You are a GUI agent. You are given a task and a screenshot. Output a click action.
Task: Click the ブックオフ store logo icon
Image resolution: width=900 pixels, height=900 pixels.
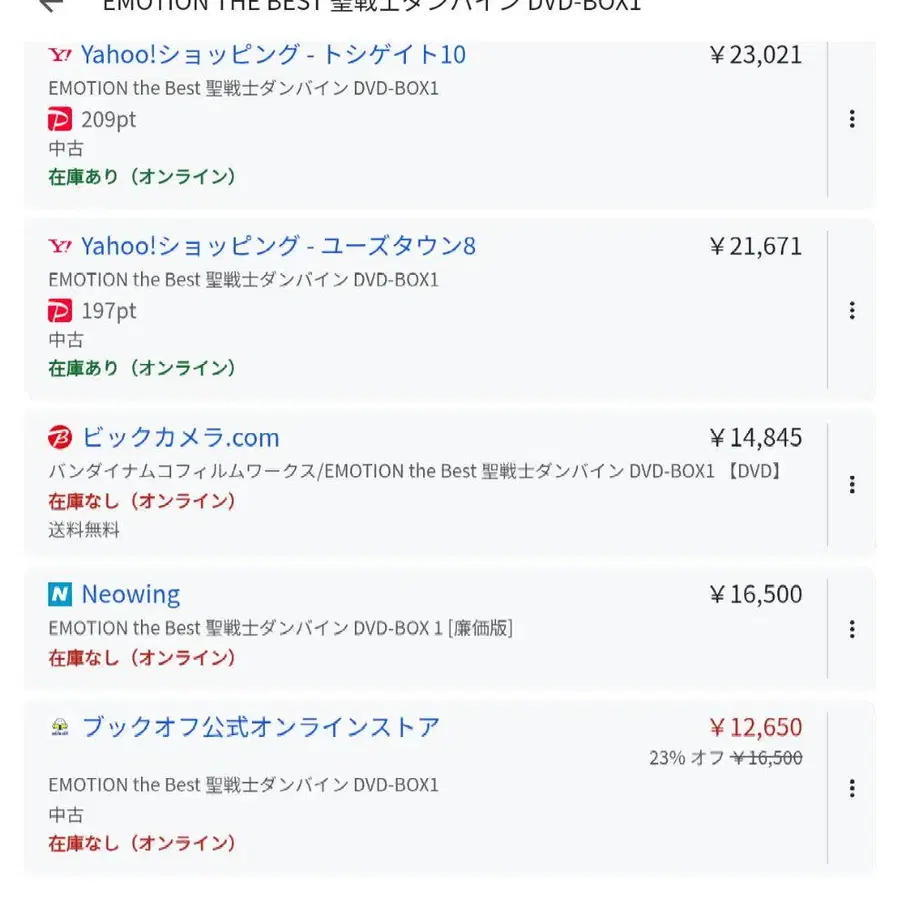tap(60, 727)
